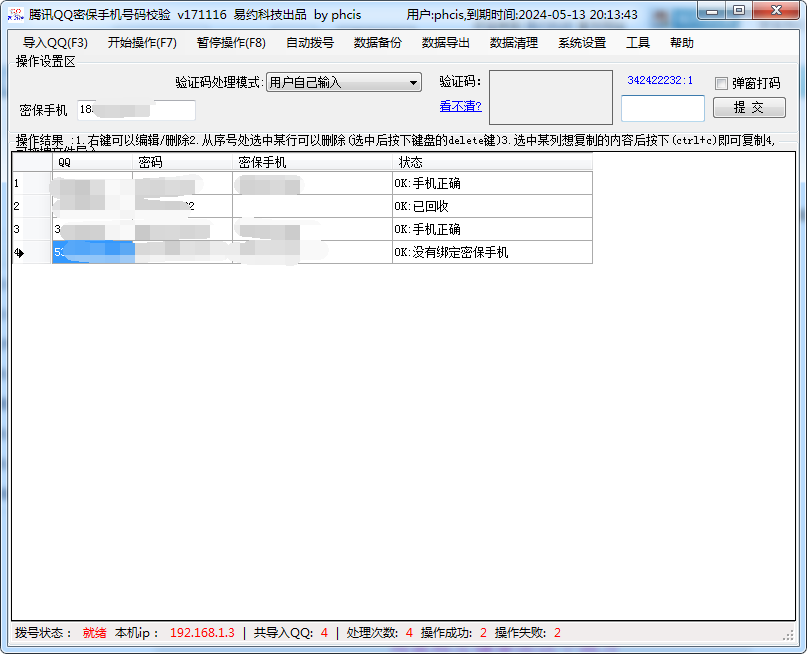The width and height of the screenshot is (807, 654).
Task: Click the application icon in the title bar
Action: [16, 14]
